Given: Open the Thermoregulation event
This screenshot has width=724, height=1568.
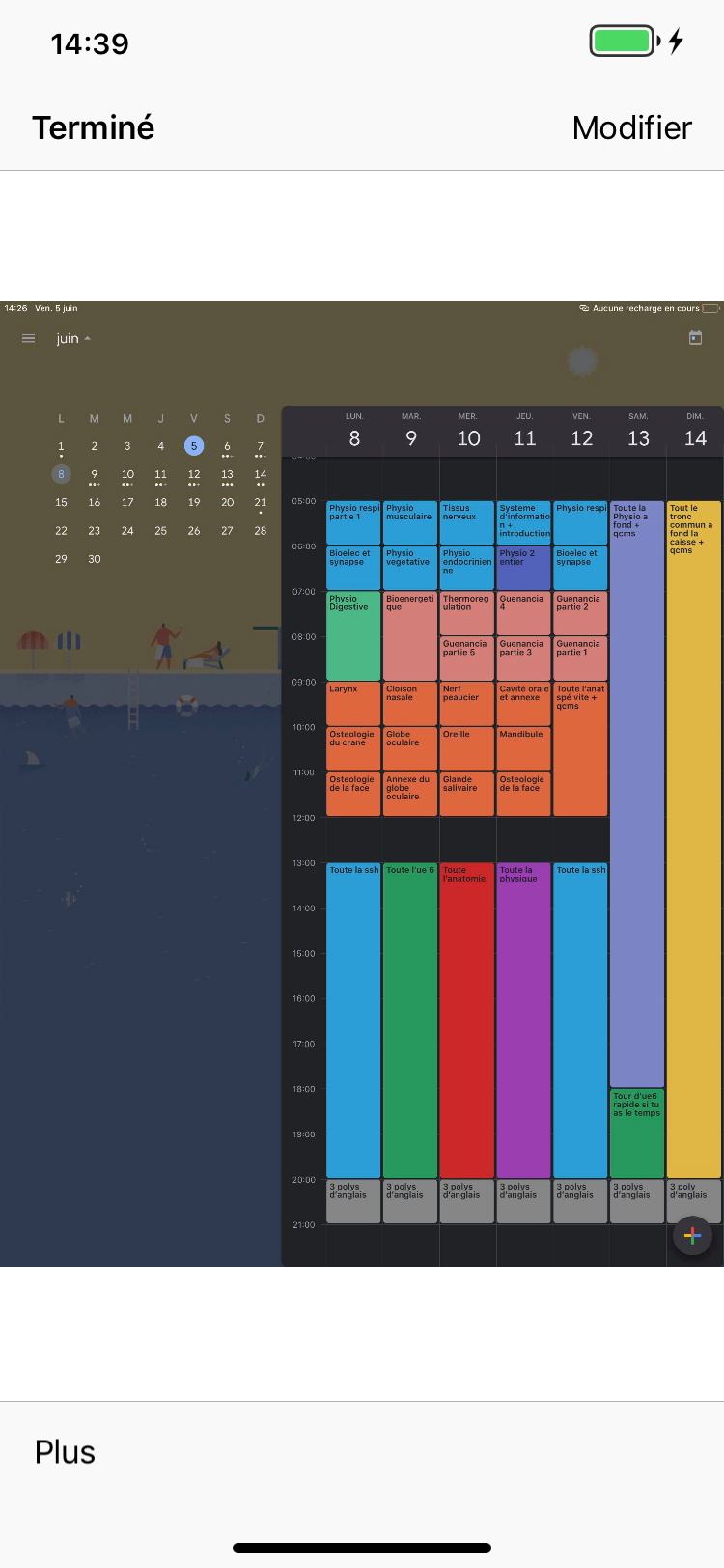Looking at the screenshot, I should [x=467, y=613].
